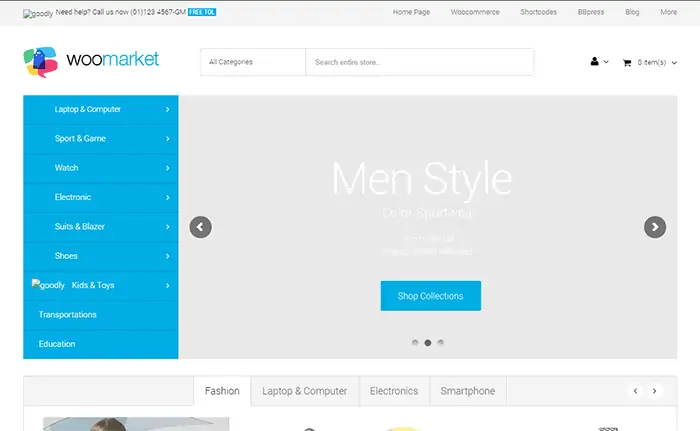The width and height of the screenshot is (700, 431).
Task: Open Suits & Blazer category
Action: pyautogui.click(x=79, y=226)
